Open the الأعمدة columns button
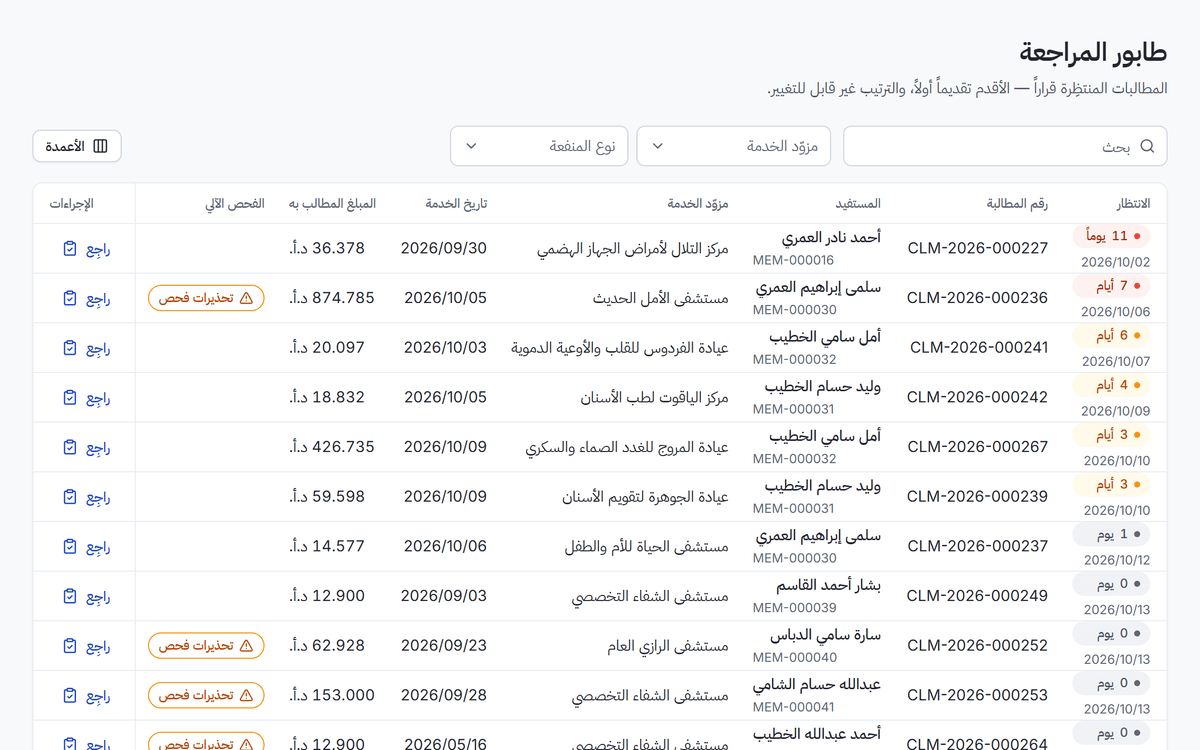This screenshot has width=1200, height=750. (77, 146)
